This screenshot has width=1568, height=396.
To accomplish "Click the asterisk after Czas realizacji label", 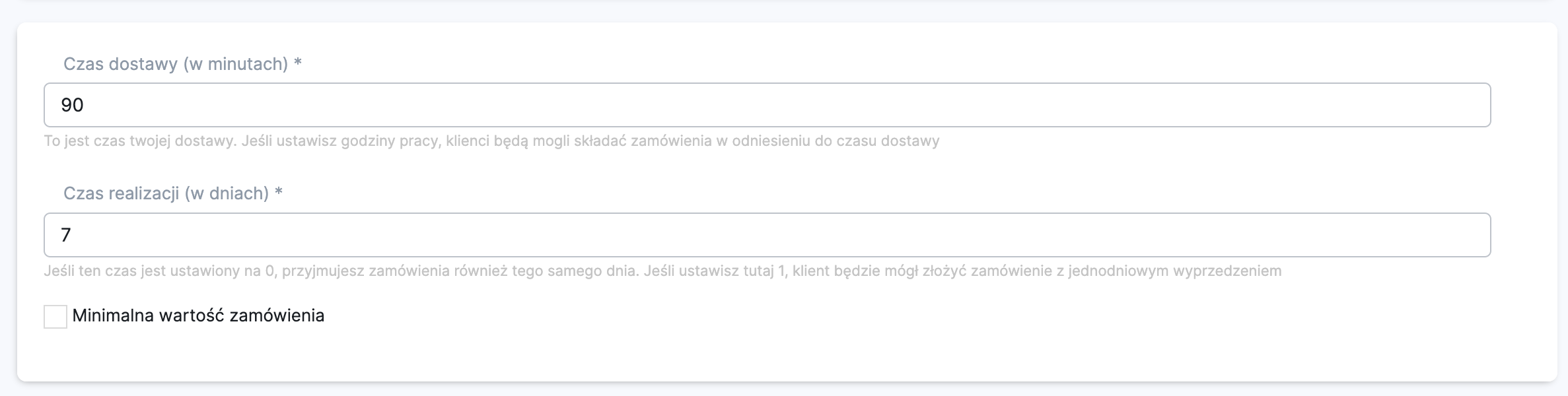I will click(279, 193).
